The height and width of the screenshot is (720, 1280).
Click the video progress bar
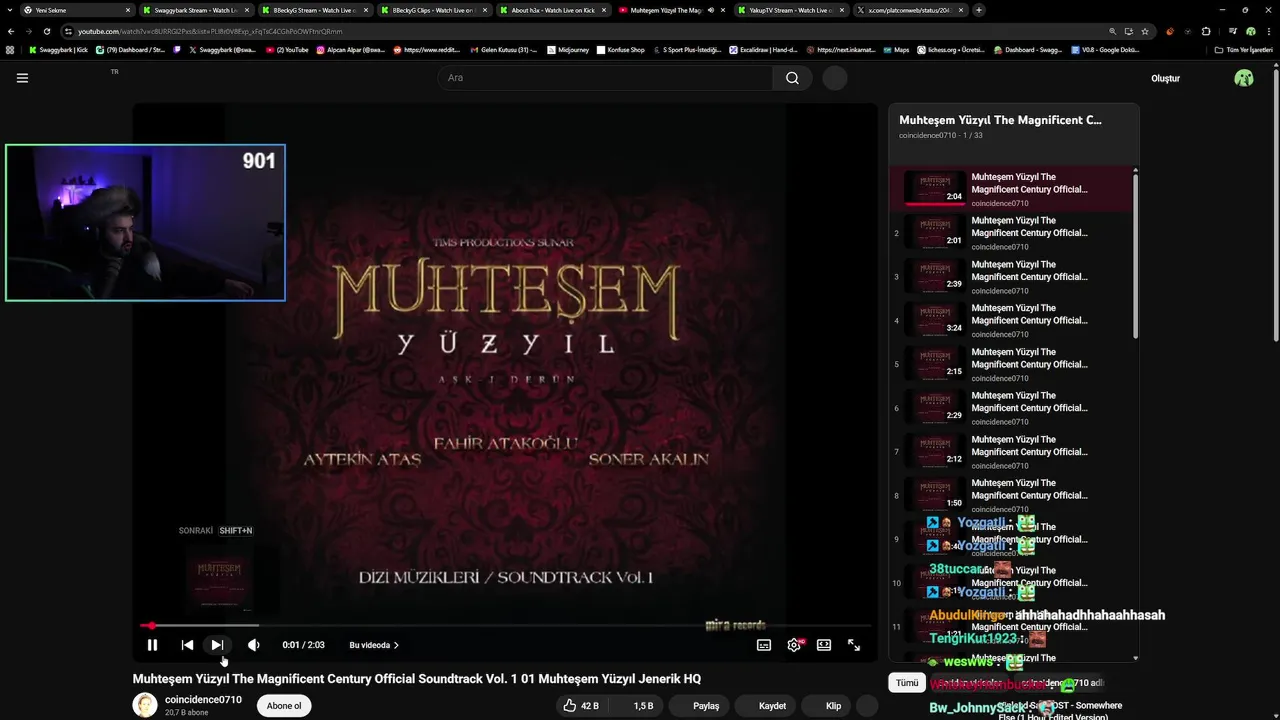click(x=505, y=626)
